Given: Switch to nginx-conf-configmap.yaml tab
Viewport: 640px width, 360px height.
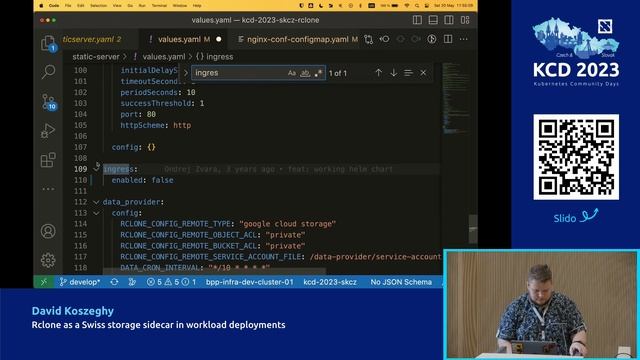Looking at the screenshot, I should coord(298,39).
